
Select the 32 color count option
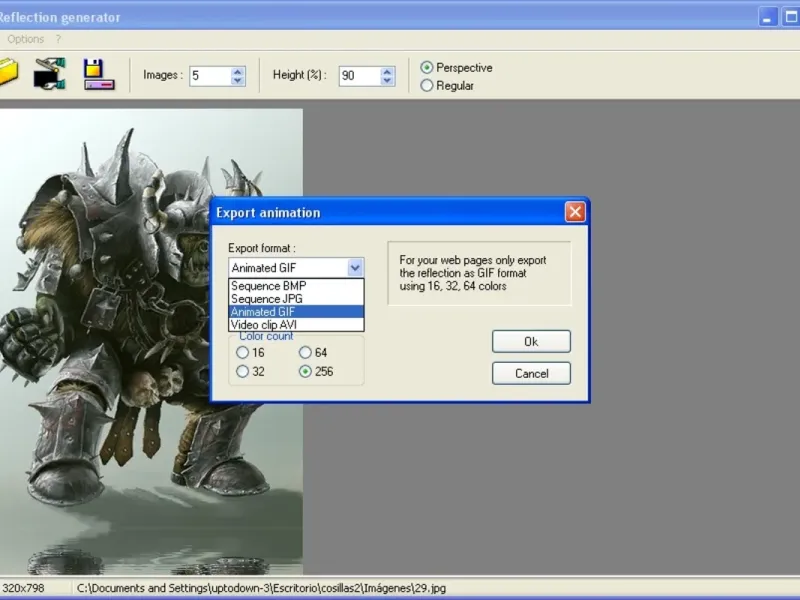[x=243, y=372]
